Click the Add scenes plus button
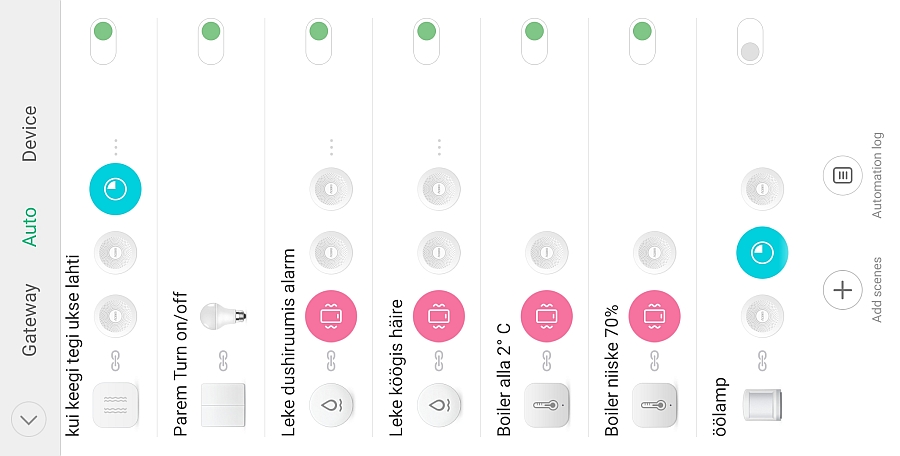This screenshot has height=456, width=900. [x=843, y=290]
